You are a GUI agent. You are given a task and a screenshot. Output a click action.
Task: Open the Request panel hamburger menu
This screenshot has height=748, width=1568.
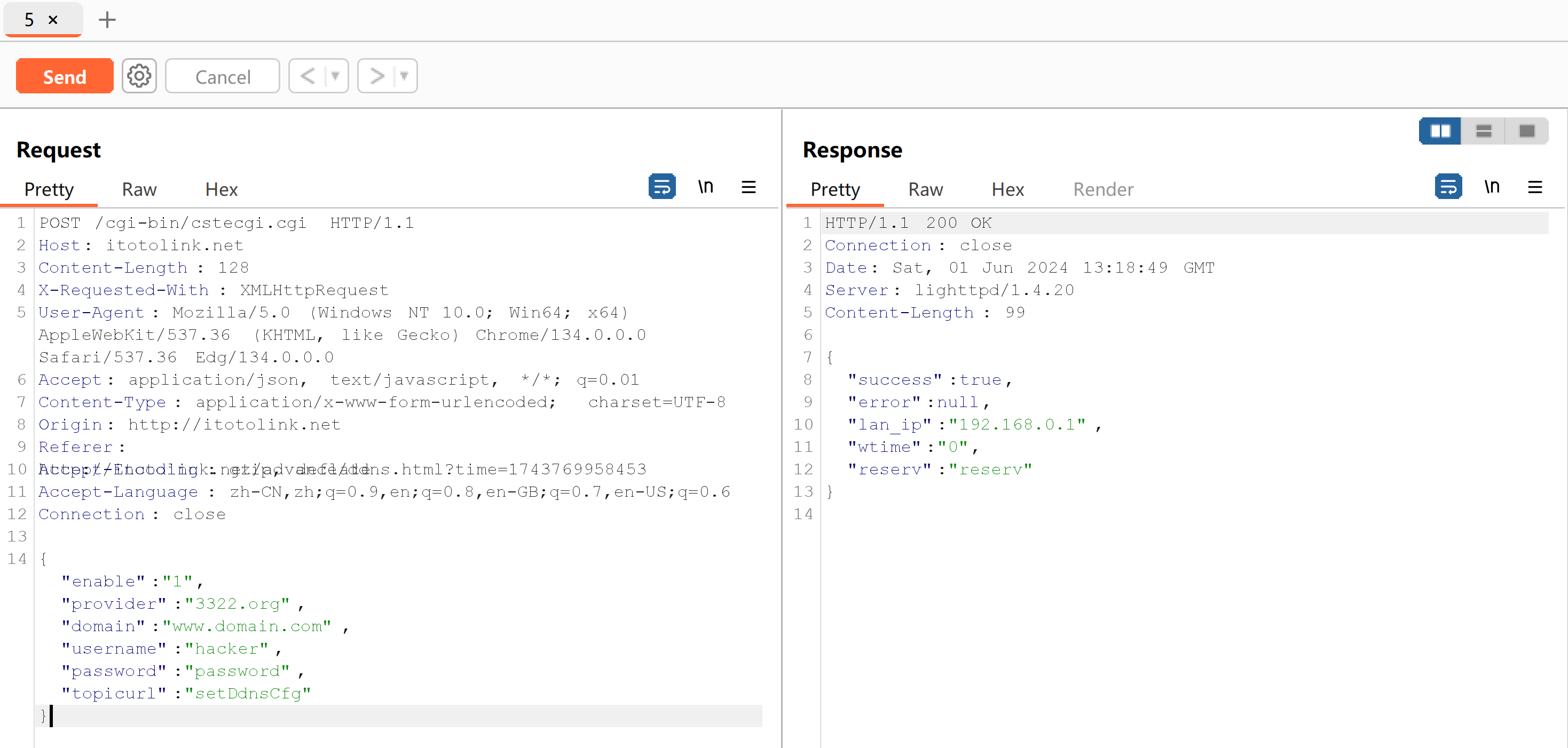[x=748, y=187]
